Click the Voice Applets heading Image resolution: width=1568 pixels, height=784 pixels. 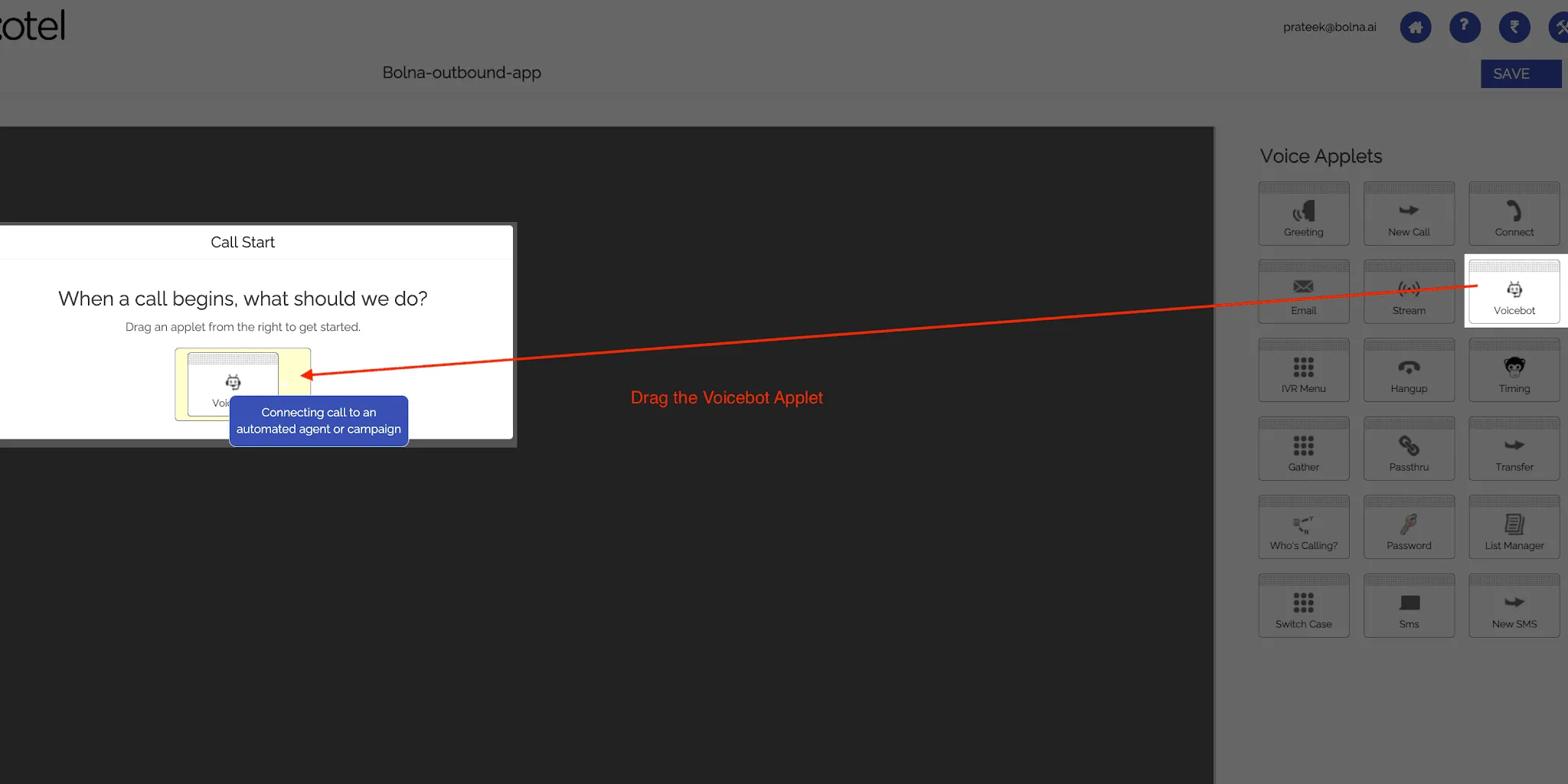tap(1321, 156)
